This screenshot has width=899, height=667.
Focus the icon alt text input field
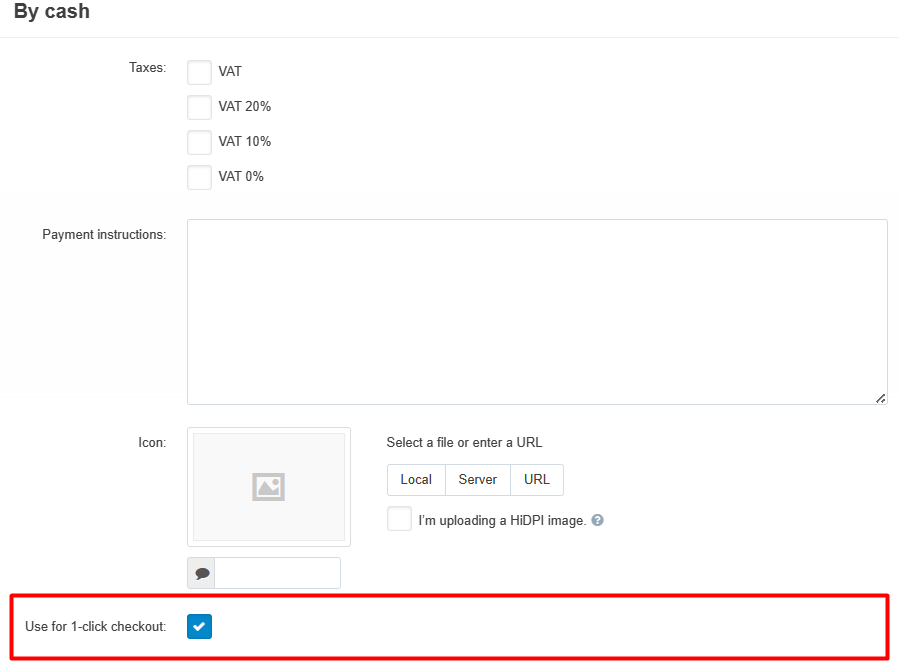coord(277,573)
